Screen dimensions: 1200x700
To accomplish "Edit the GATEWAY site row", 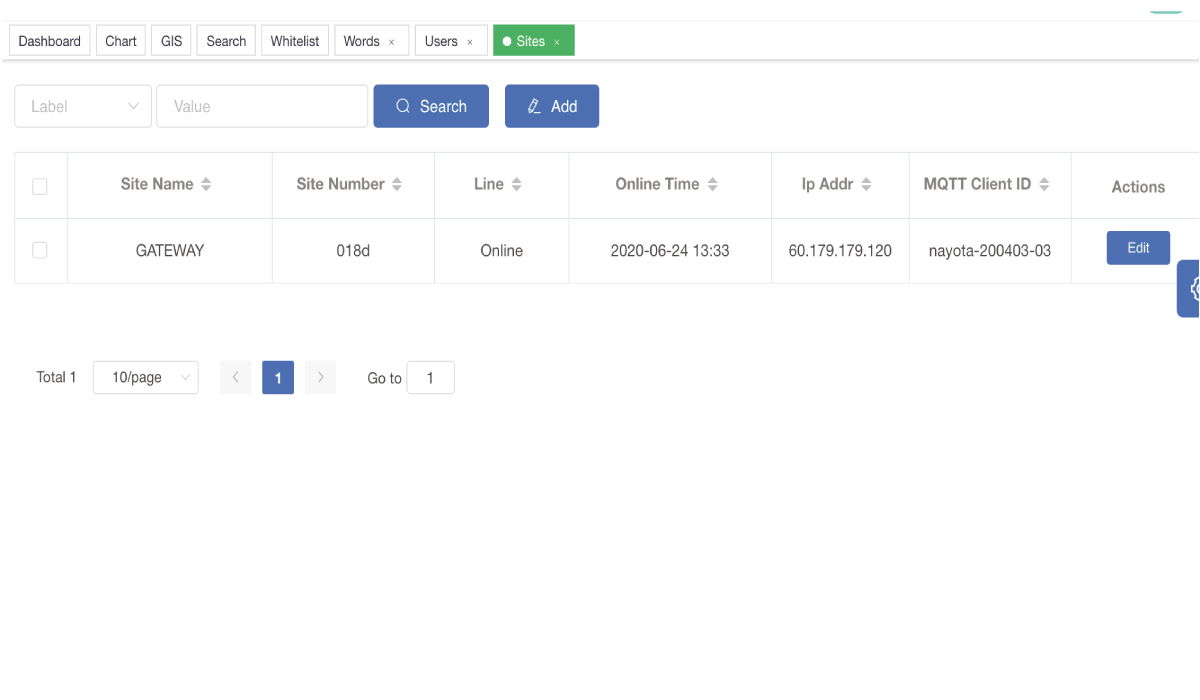I will point(1138,248).
